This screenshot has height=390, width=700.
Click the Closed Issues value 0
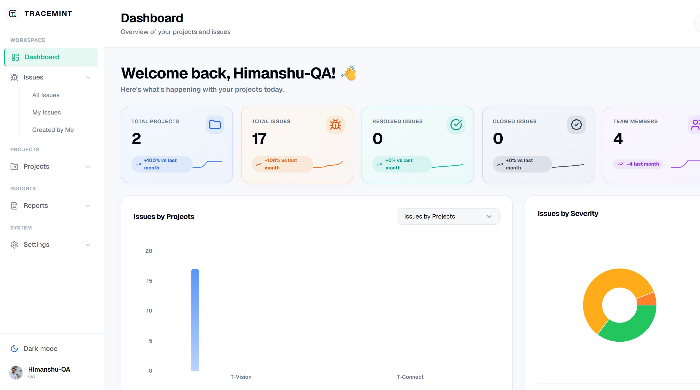point(498,139)
